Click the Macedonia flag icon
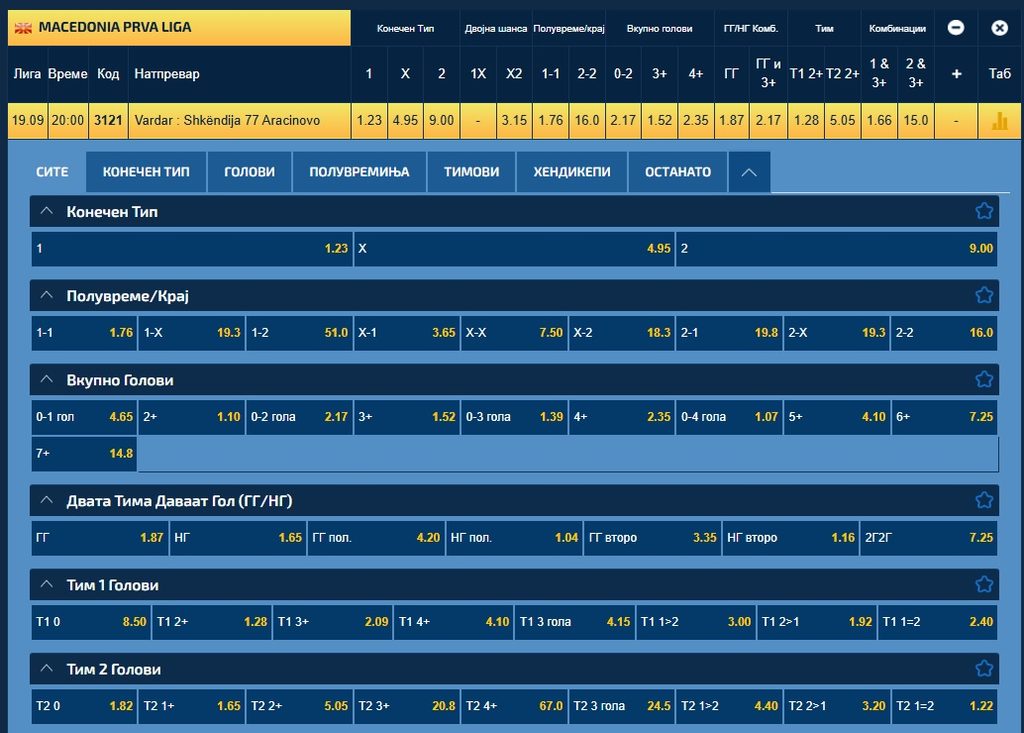The width and height of the screenshot is (1024, 733). coord(23,27)
